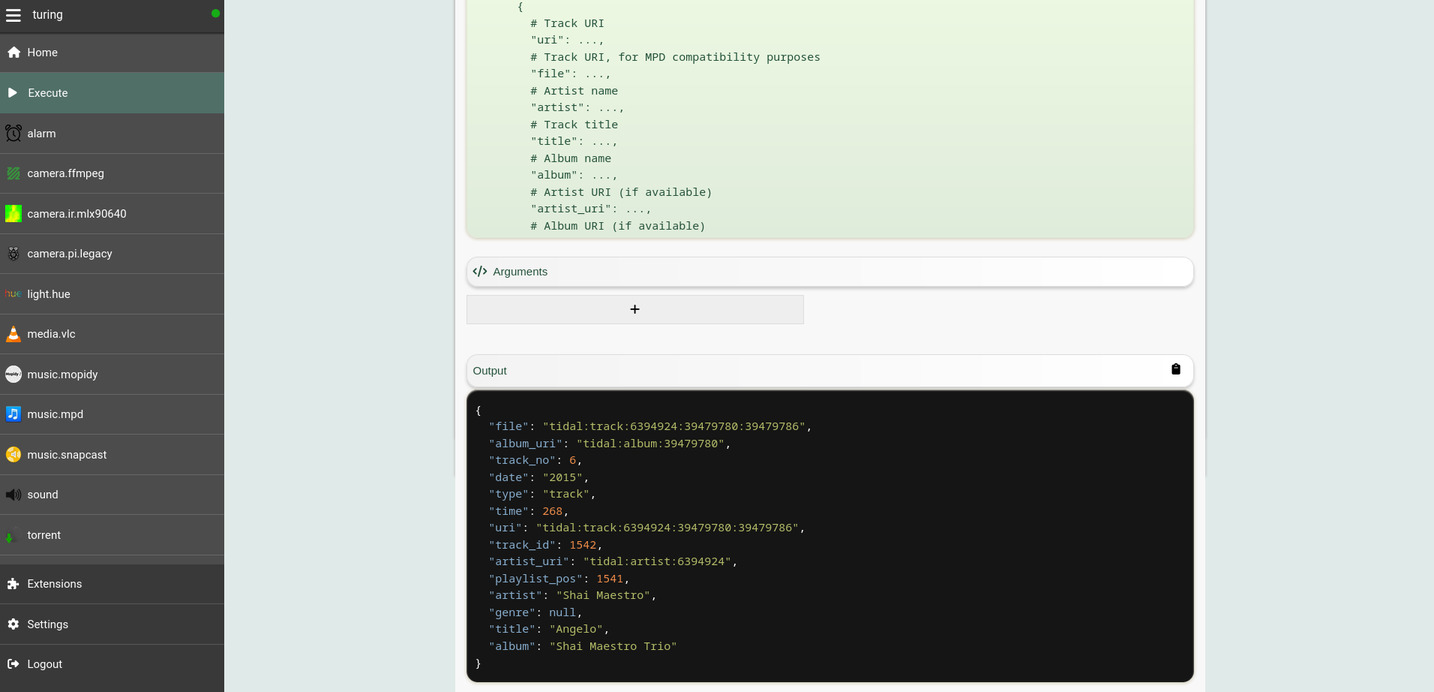Screen dimensions: 1434x692
Task: Check the green connection status dot
Action: 214,14
